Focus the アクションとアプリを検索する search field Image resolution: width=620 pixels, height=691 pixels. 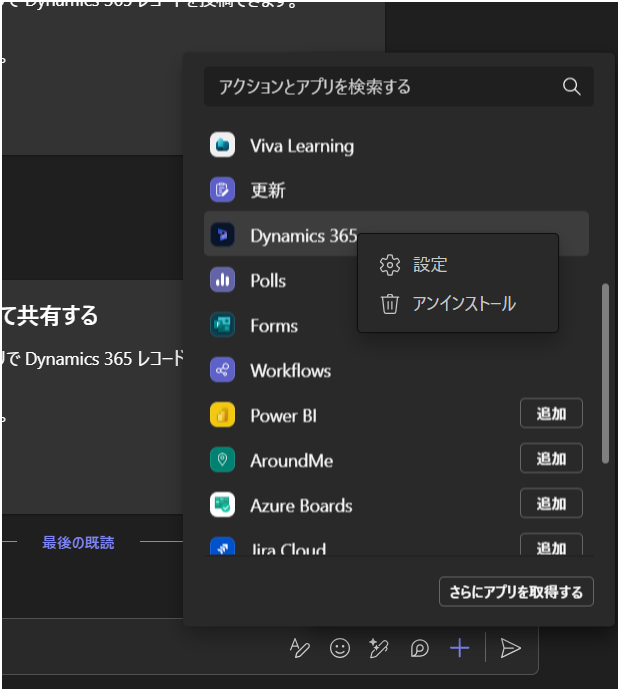[398, 86]
